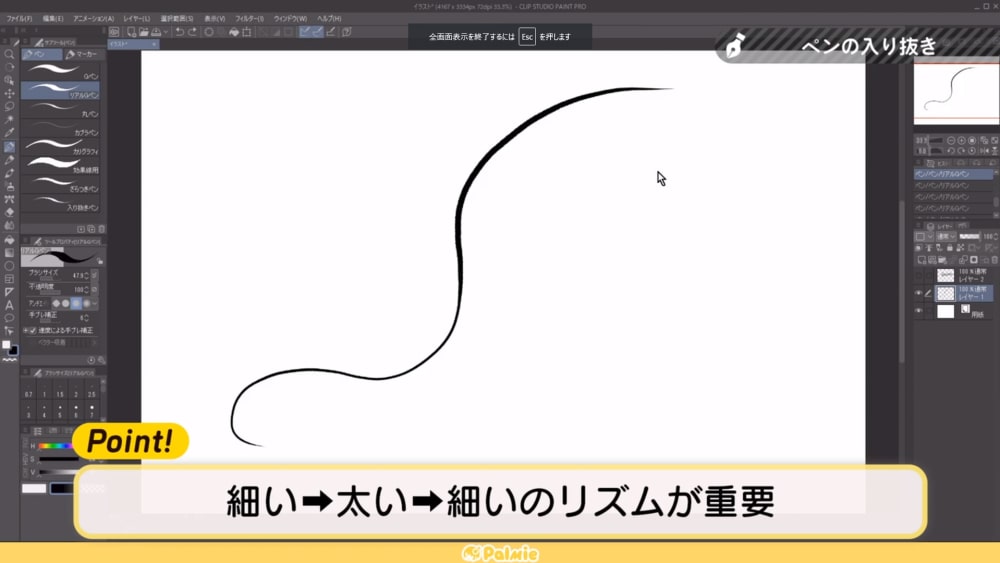Image resolution: width=1000 pixels, height=563 pixels.
Task: Expand the anti-aliasing options arrow
Action: pyautogui.click(x=95, y=303)
